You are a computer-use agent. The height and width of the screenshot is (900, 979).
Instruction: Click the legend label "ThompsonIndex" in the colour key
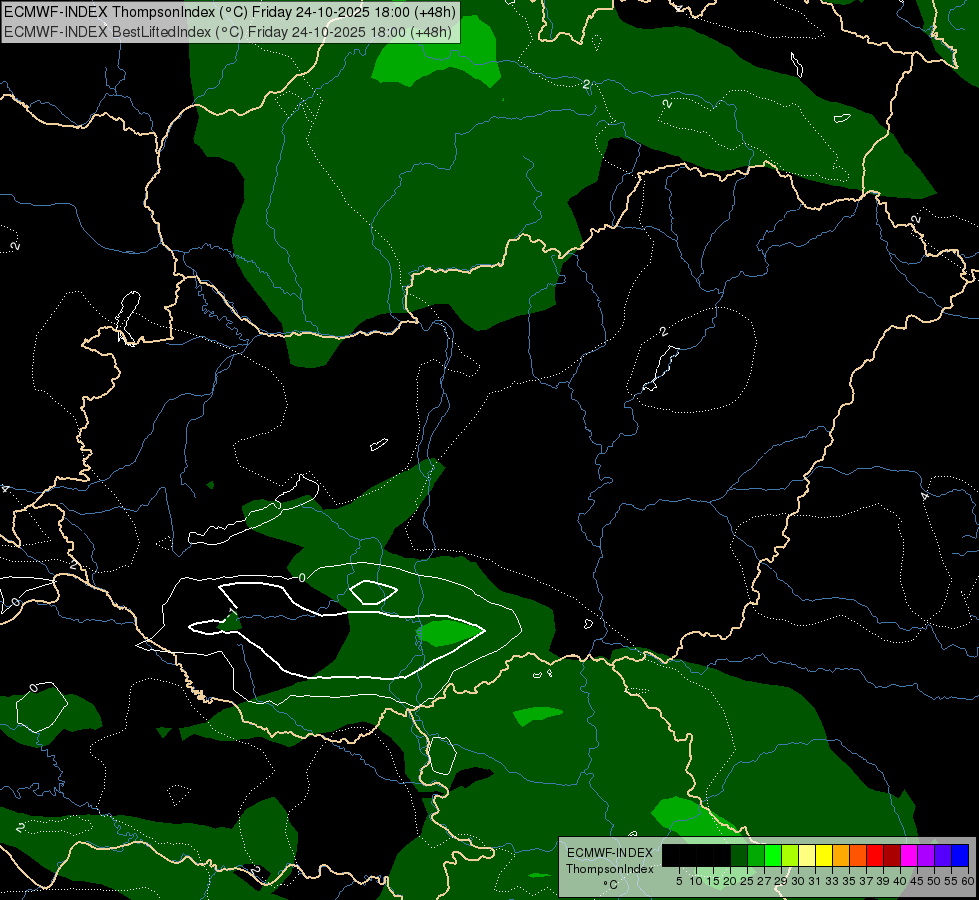pyautogui.click(x=610, y=869)
